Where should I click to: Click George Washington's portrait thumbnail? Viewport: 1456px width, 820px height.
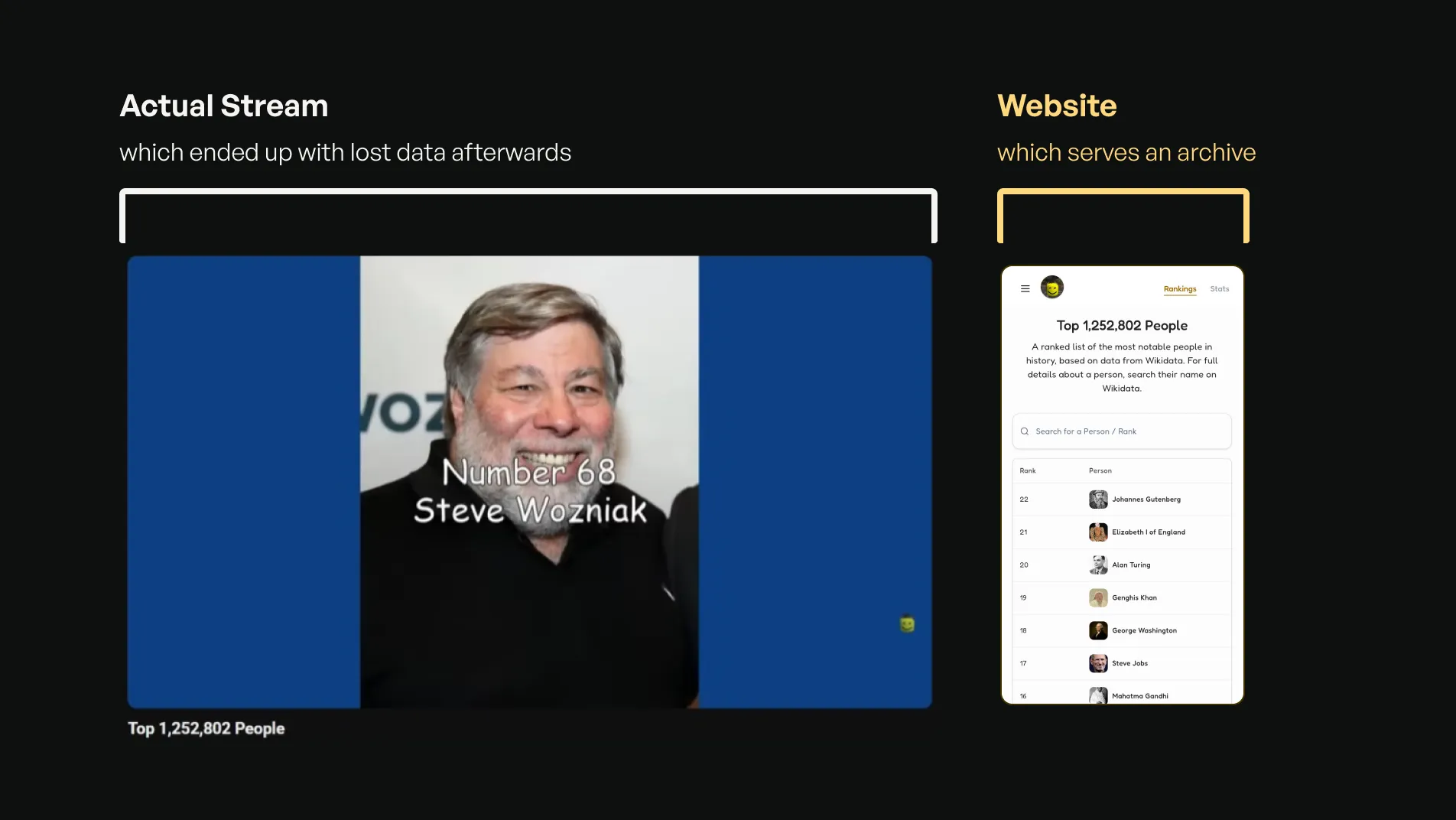[x=1098, y=631]
